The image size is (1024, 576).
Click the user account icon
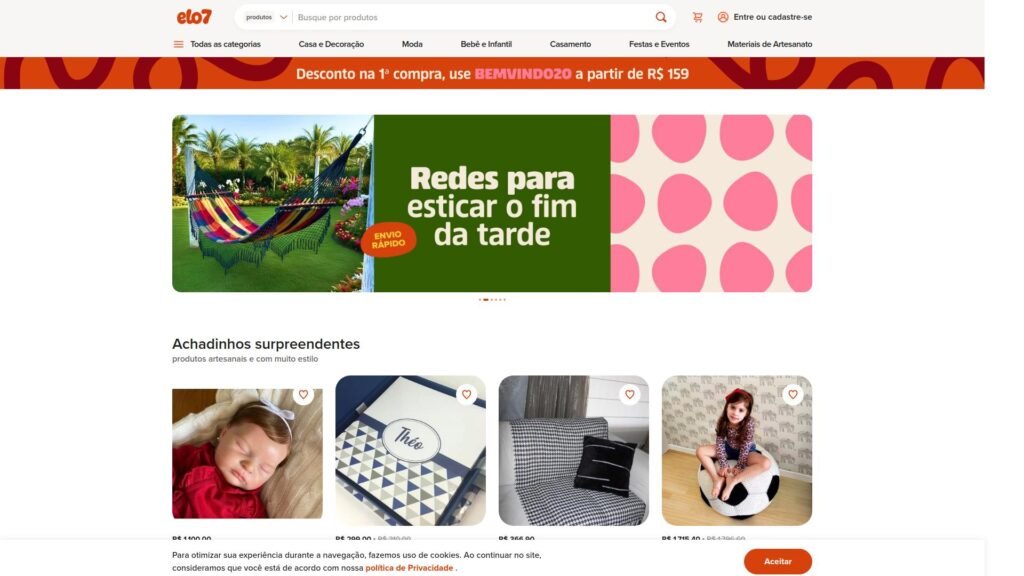pos(723,17)
